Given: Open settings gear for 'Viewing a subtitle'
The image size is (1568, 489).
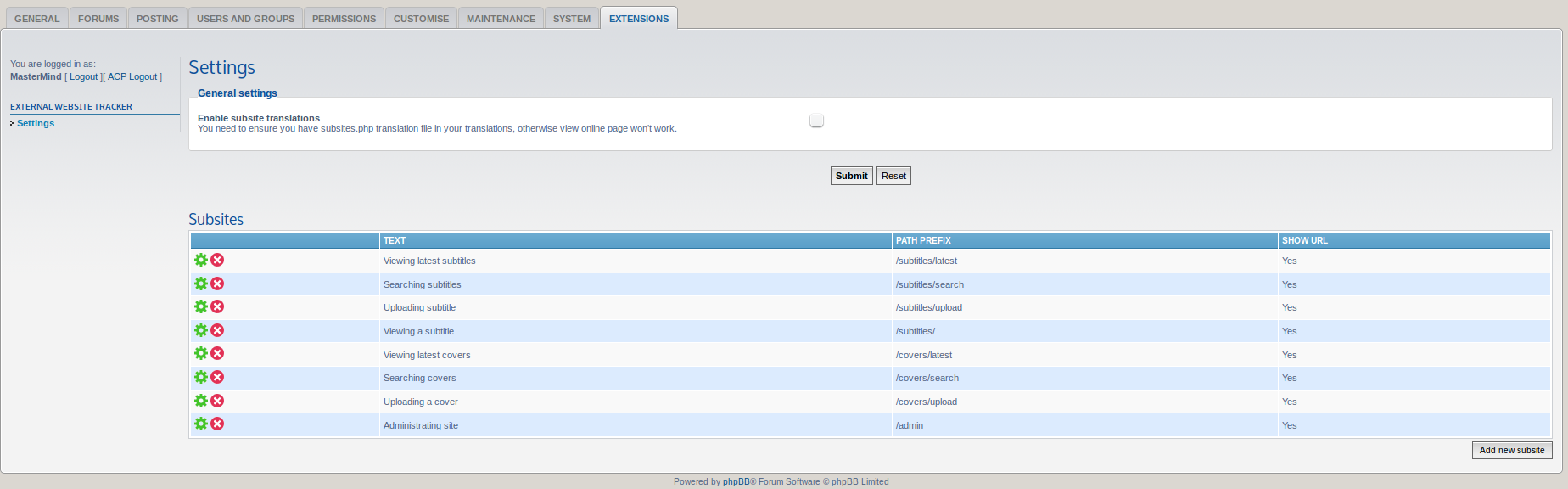Looking at the screenshot, I should (x=201, y=330).
